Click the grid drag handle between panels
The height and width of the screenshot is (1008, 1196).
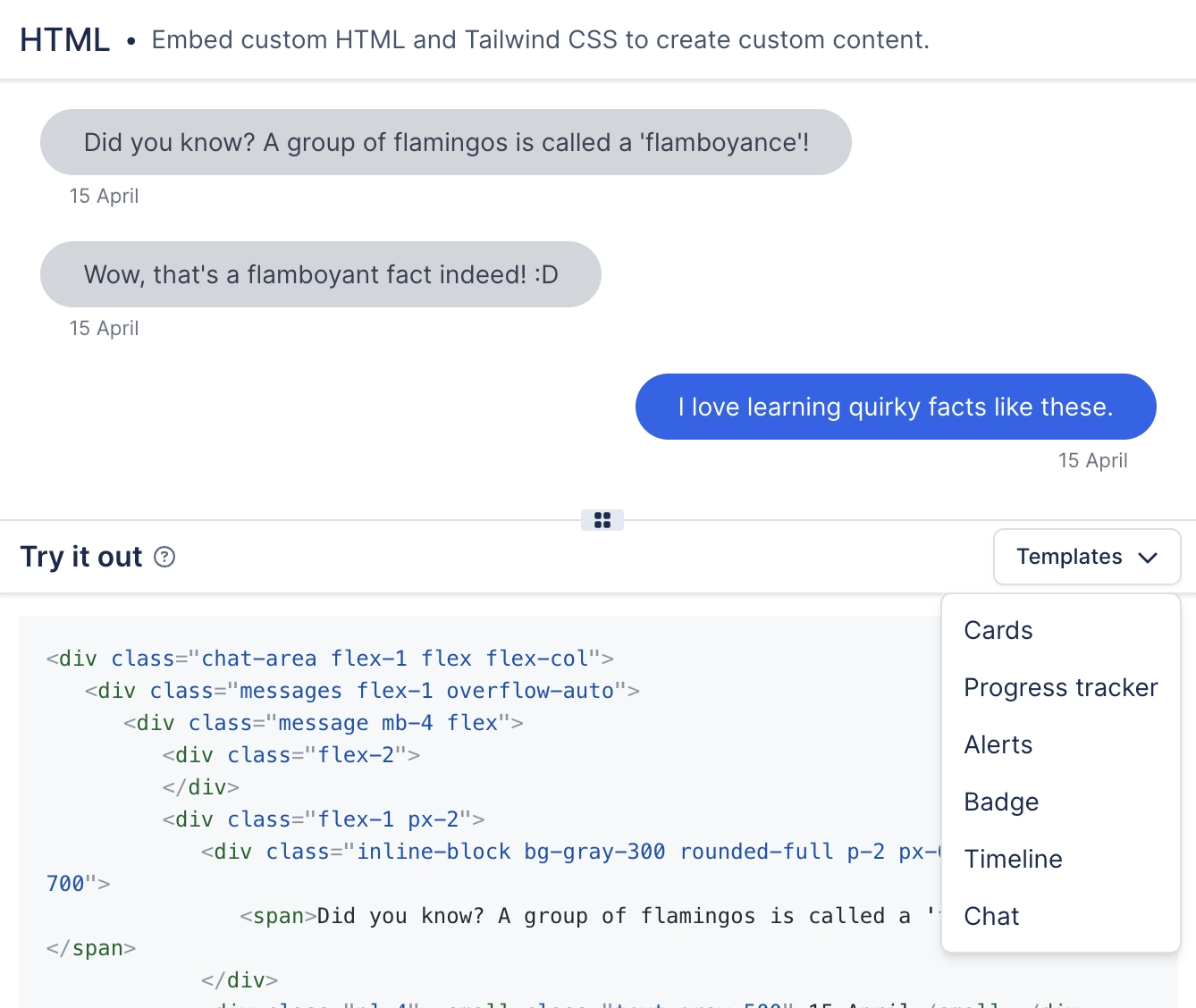pyautogui.click(x=602, y=519)
